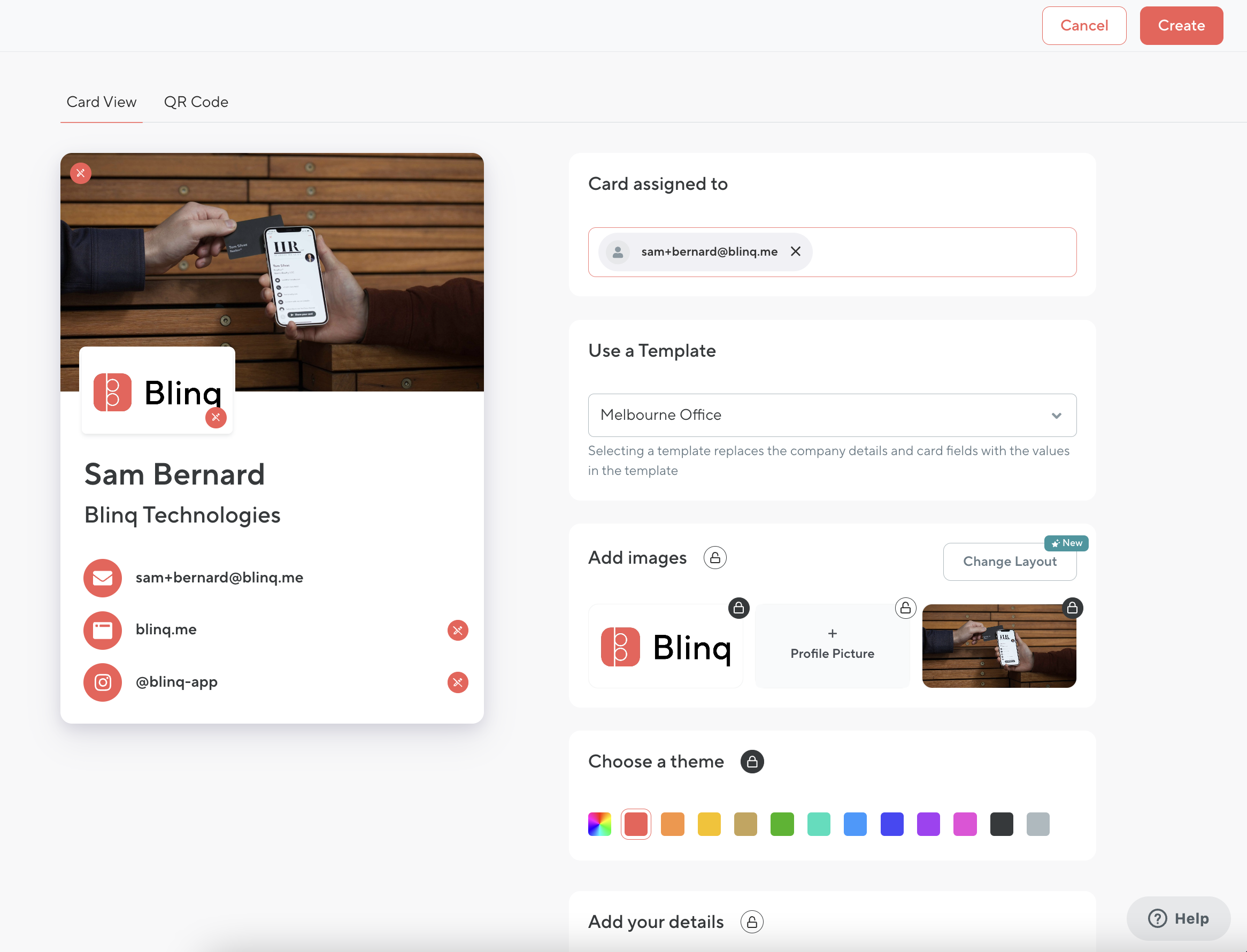Image resolution: width=1247 pixels, height=952 pixels.
Task: Click the @blinq-app handle text
Action: coord(176,682)
